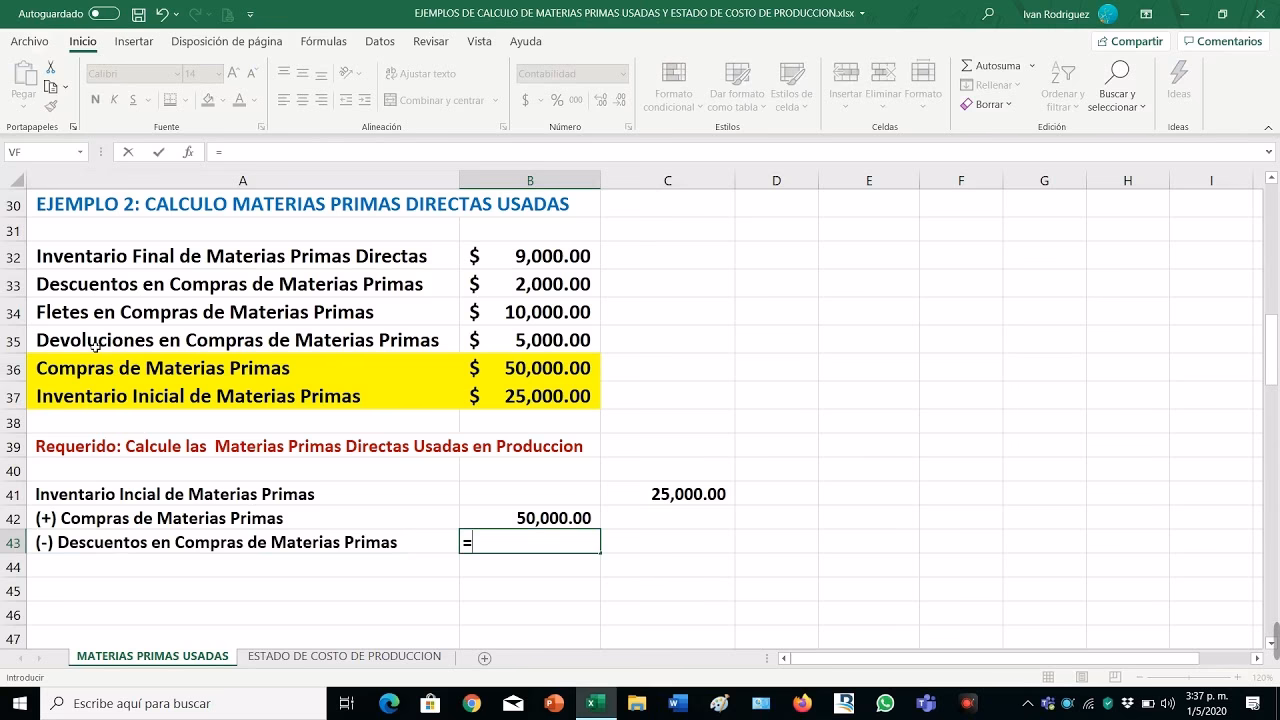
Task: Toggle the Autoguardado switch
Action: (104, 14)
